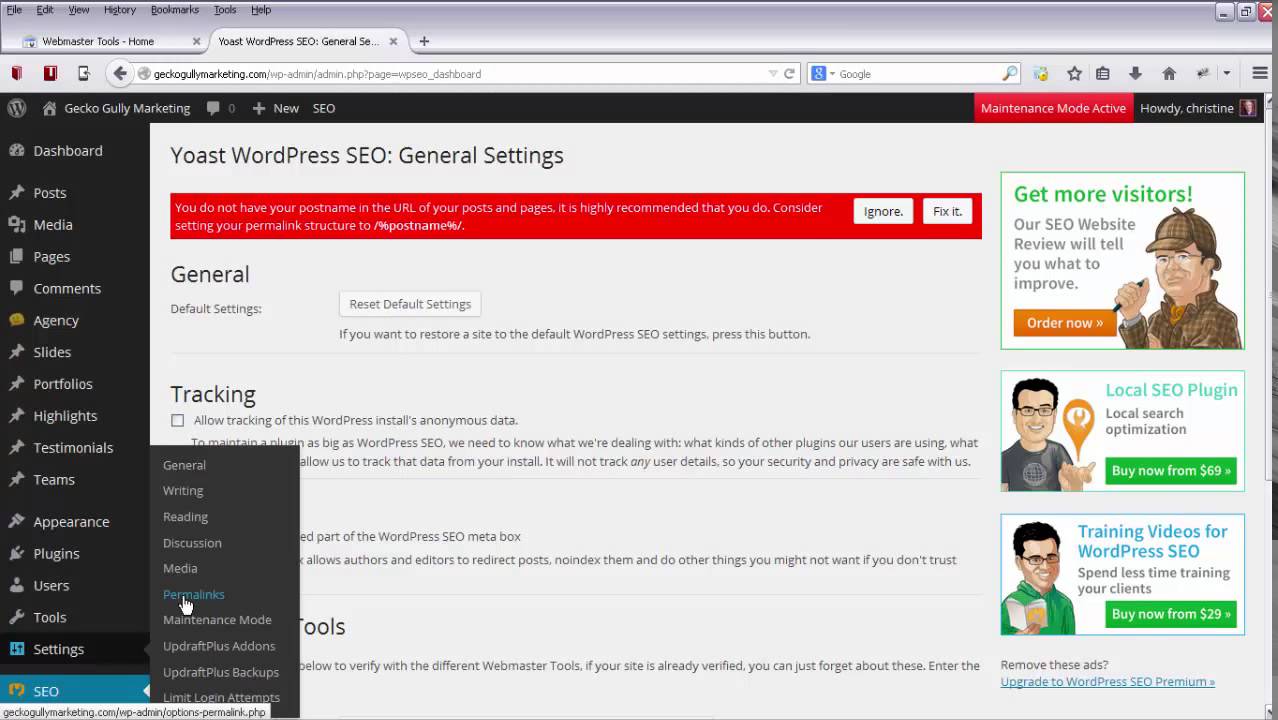The image size is (1278, 720).
Task: Click the Media icon in sidebar
Action: pyautogui.click(x=16, y=224)
